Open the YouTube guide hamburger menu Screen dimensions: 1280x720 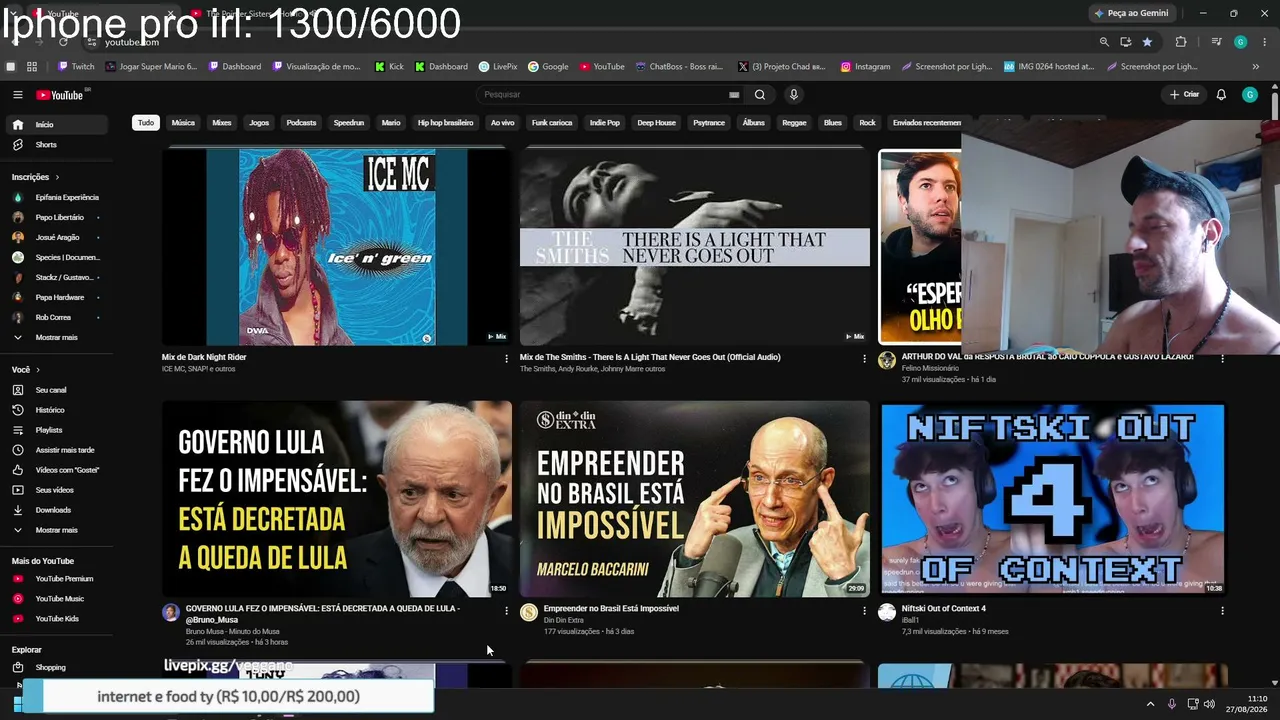tap(17, 95)
